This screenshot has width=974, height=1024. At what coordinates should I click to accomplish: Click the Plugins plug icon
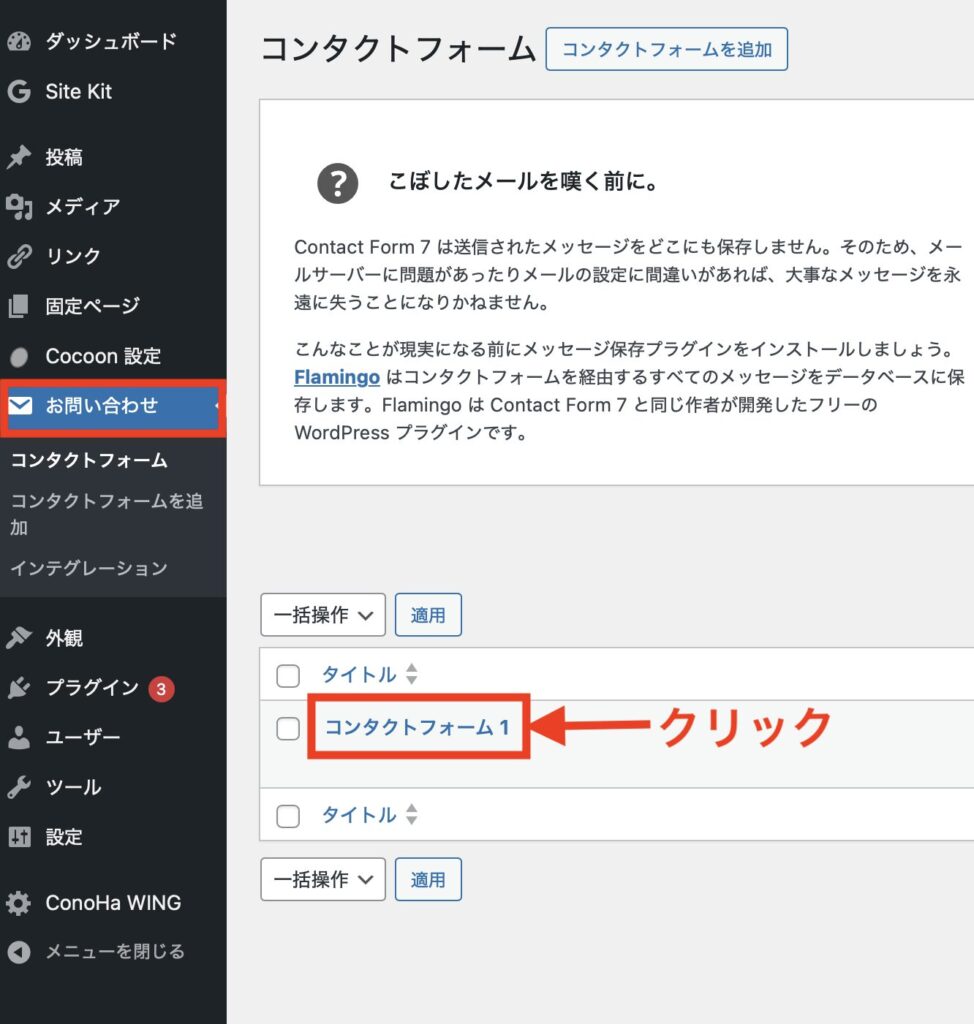pos(19,688)
